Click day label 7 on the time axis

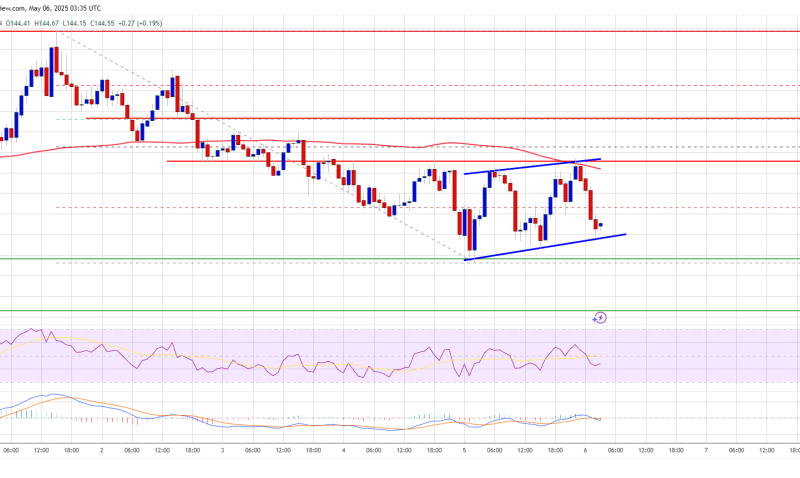pyautogui.click(x=706, y=450)
